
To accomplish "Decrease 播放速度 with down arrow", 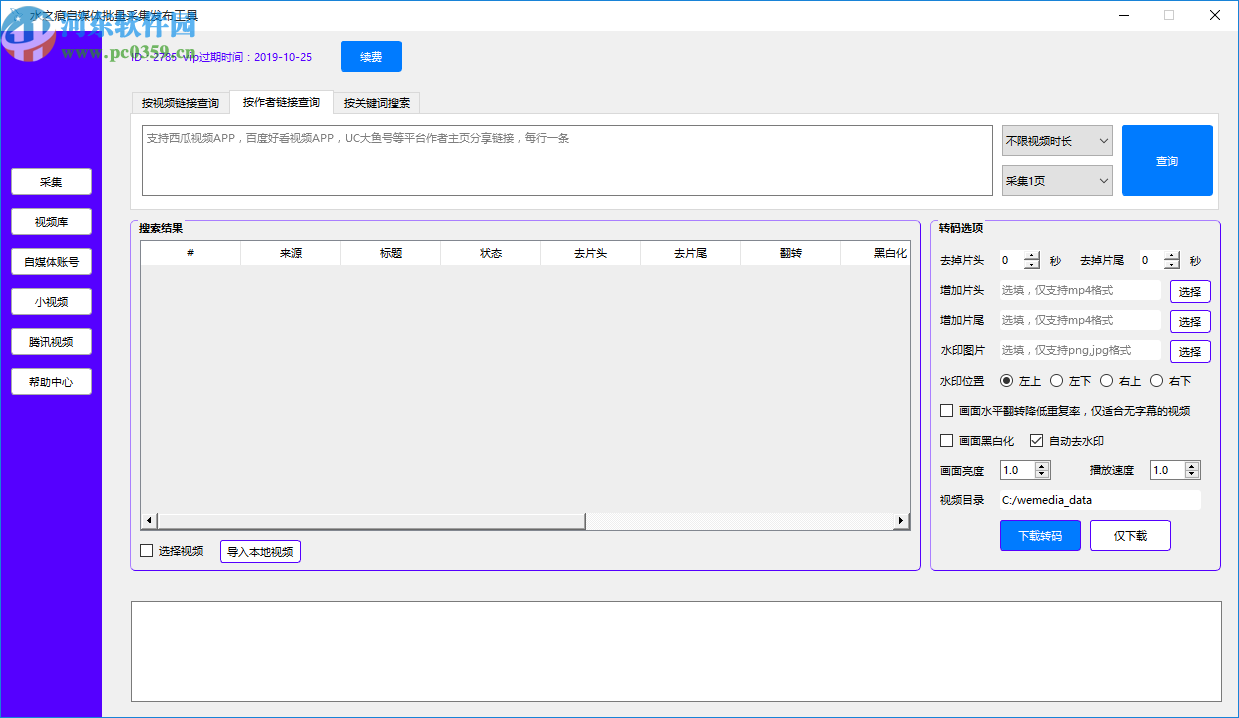I will [x=1193, y=475].
